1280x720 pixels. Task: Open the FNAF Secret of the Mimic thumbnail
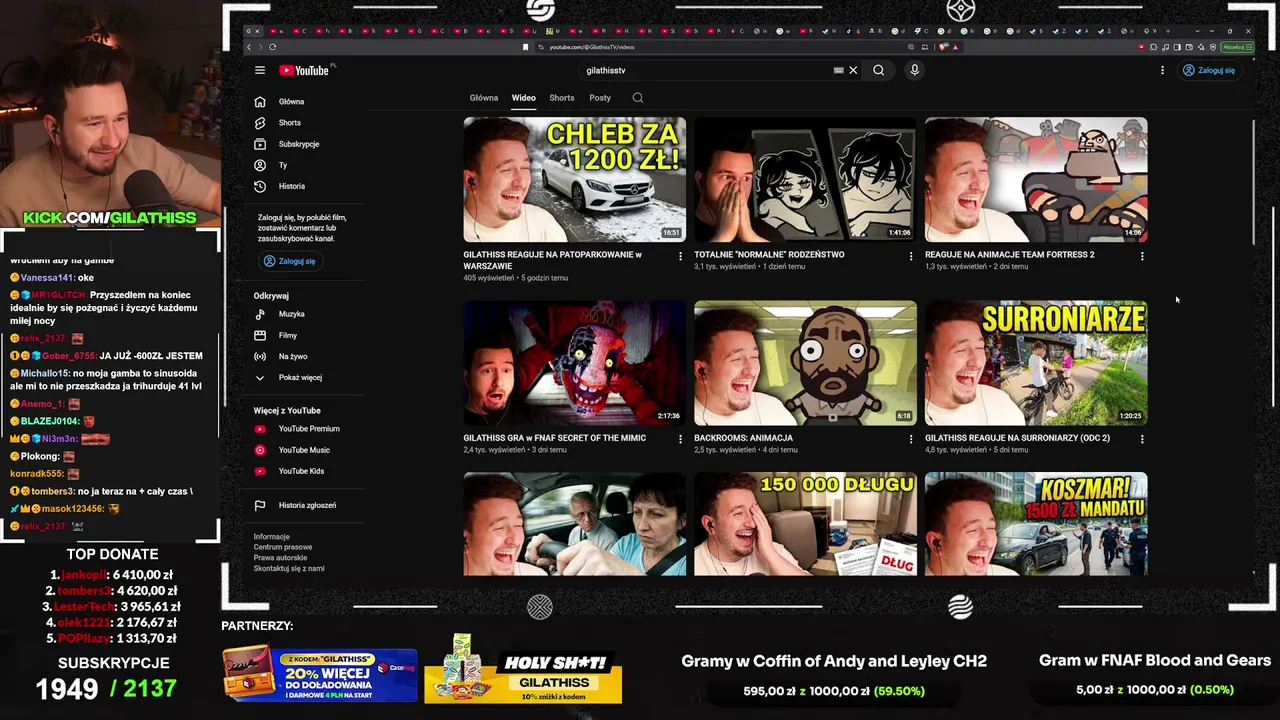click(575, 363)
